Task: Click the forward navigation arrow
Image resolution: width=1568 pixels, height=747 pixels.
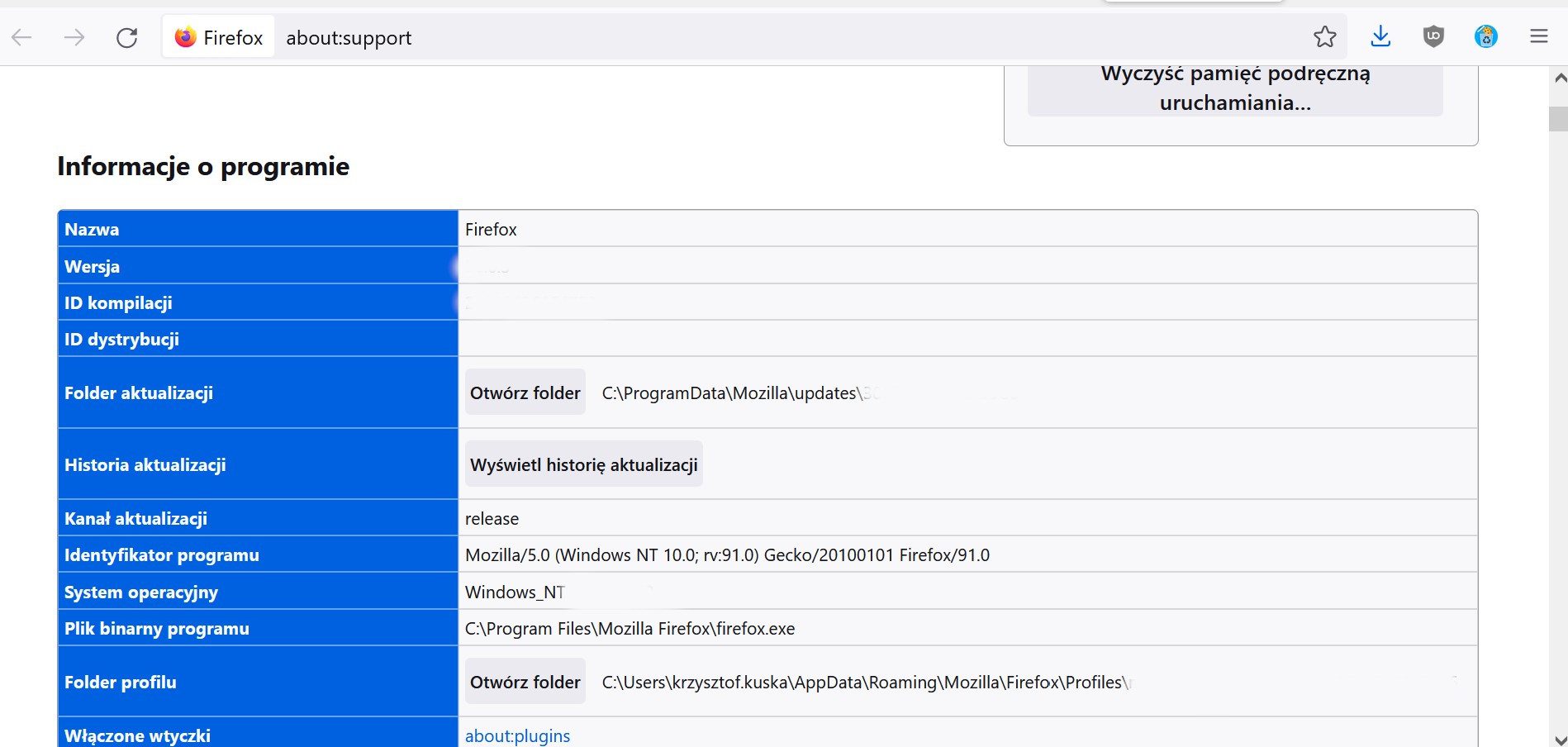Action: 74,36
